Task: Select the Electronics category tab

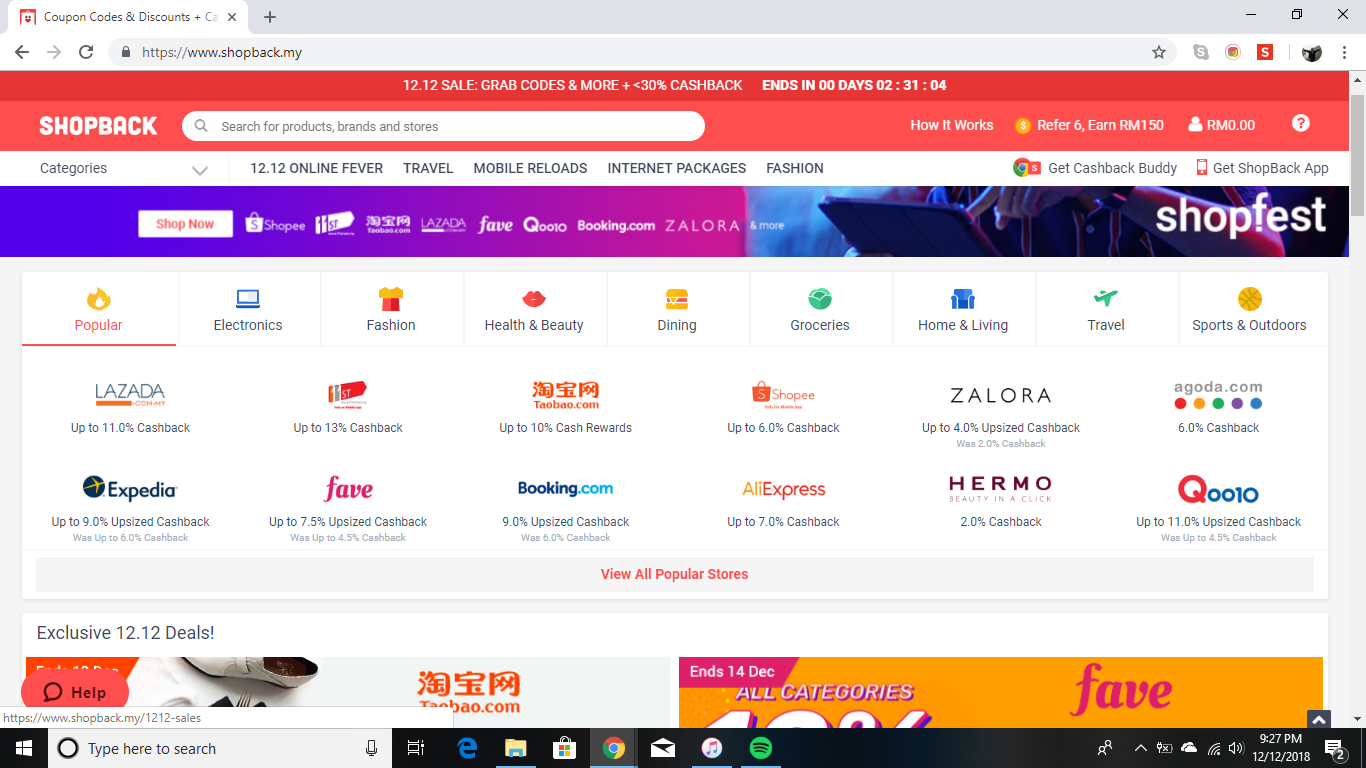Action: click(248, 310)
